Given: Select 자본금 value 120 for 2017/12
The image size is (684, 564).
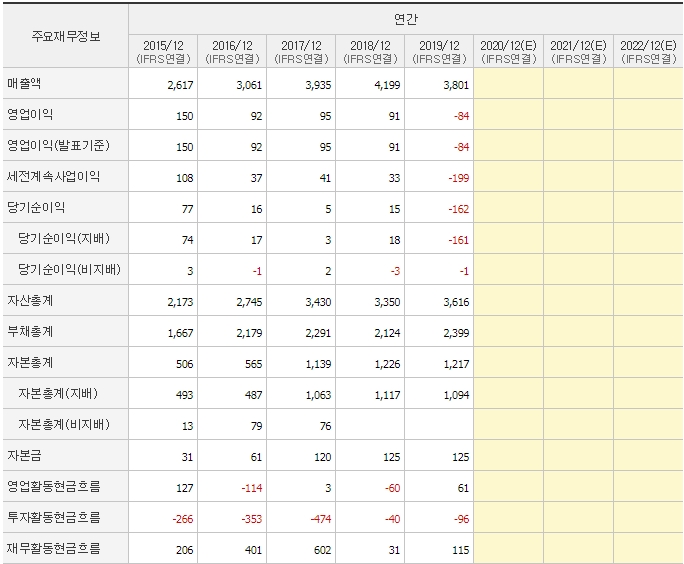Looking at the screenshot, I should (x=322, y=457).
